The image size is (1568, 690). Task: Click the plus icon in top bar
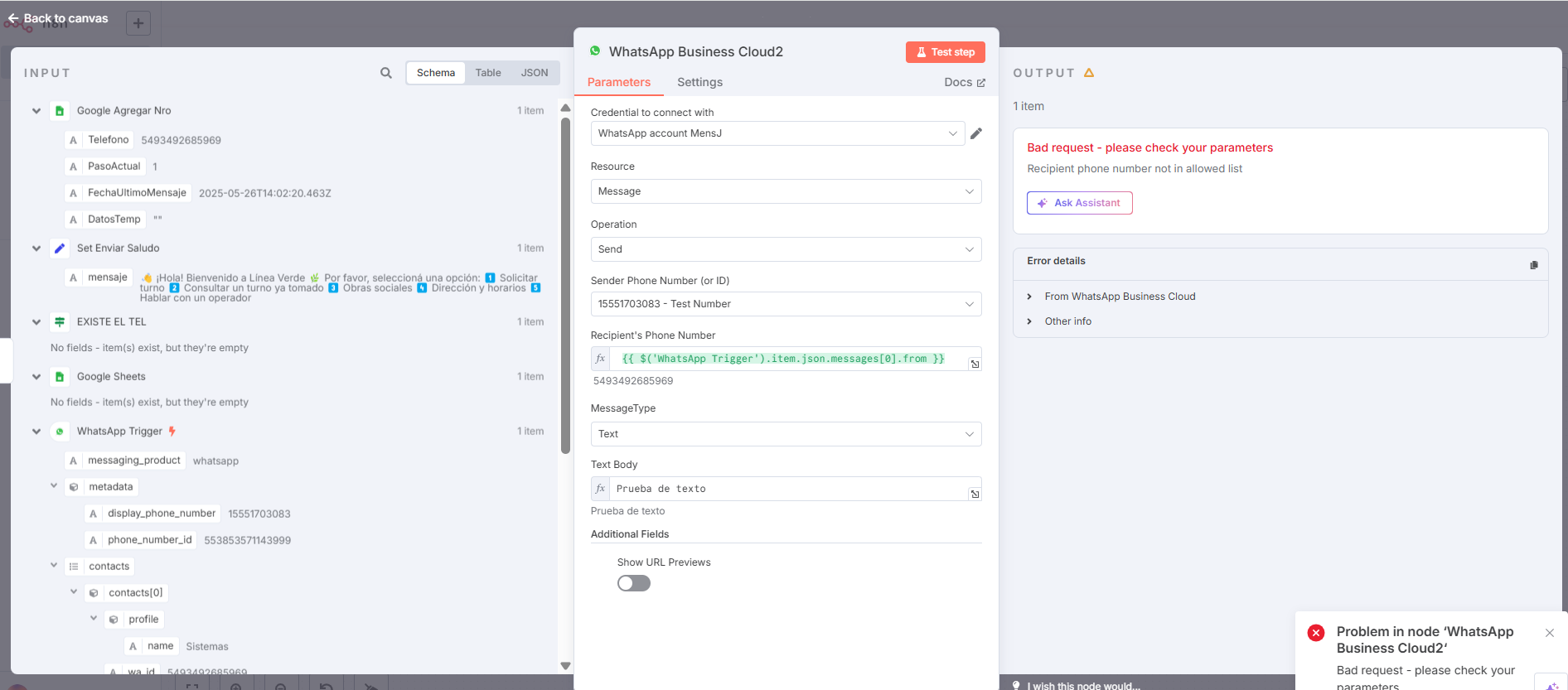(138, 23)
